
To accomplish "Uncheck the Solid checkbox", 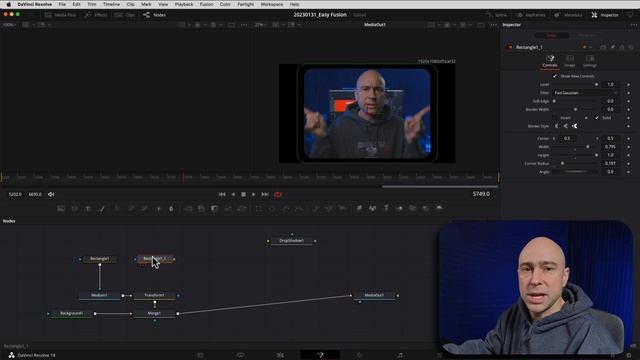I will click(x=597, y=118).
